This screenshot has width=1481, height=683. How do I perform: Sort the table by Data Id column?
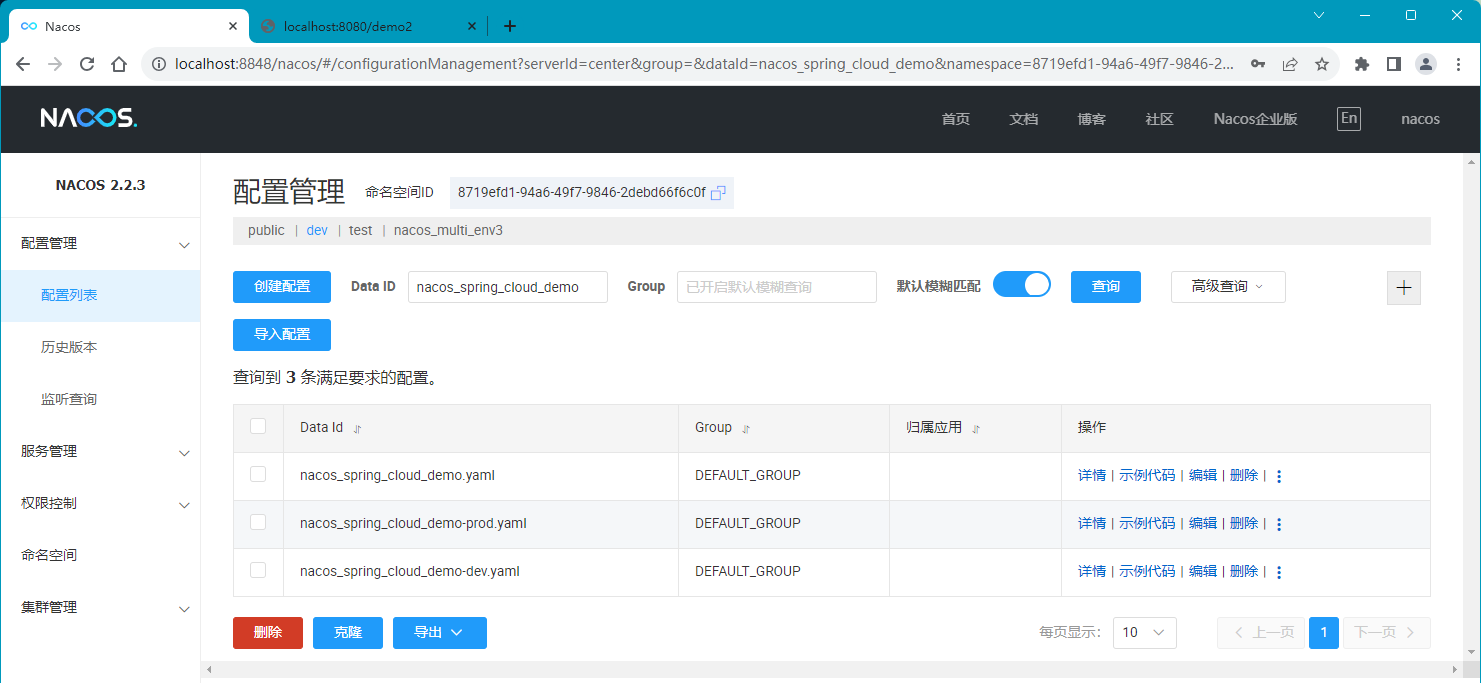(x=357, y=428)
